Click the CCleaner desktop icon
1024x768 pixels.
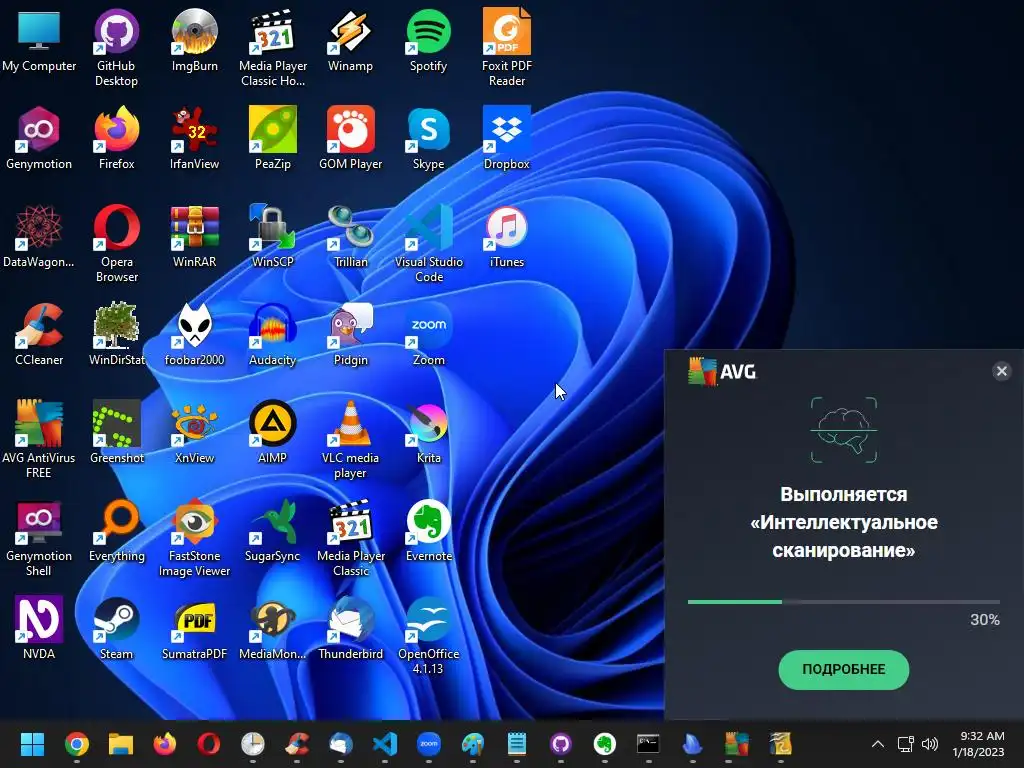(x=39, y=334)
